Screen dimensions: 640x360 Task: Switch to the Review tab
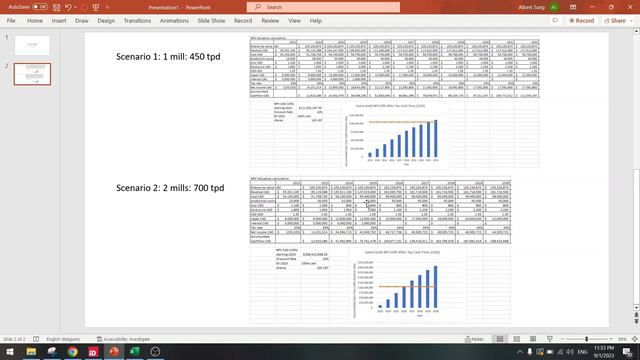(x=270, y=20)
